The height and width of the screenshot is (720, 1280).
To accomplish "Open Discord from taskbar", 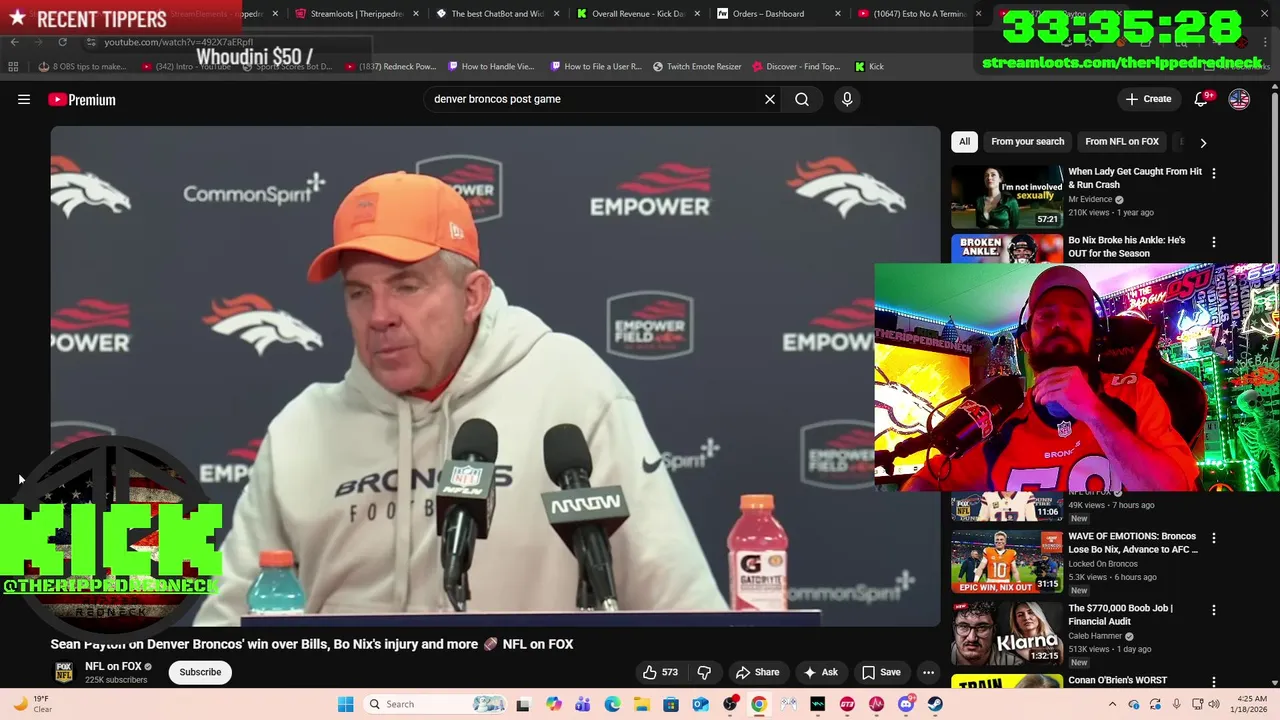I will pyautogui.click(x=906, y=704).
